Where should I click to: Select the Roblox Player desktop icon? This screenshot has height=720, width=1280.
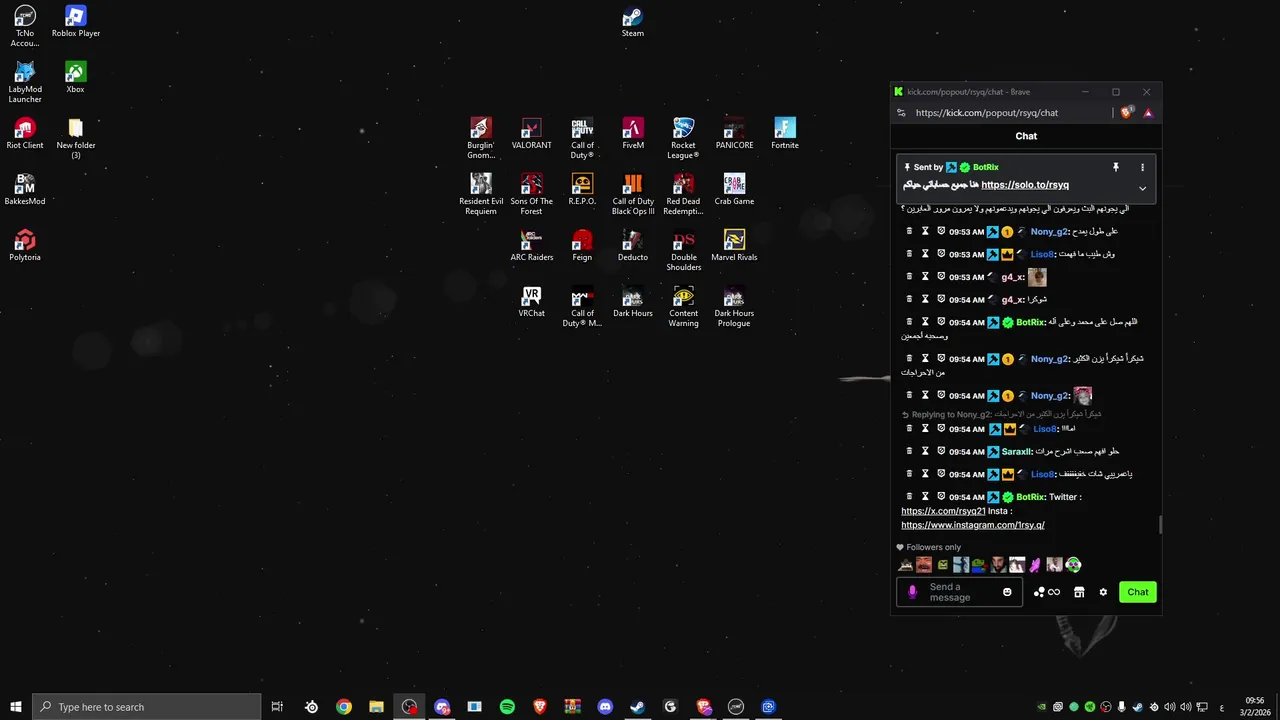(x=76, y=22)
